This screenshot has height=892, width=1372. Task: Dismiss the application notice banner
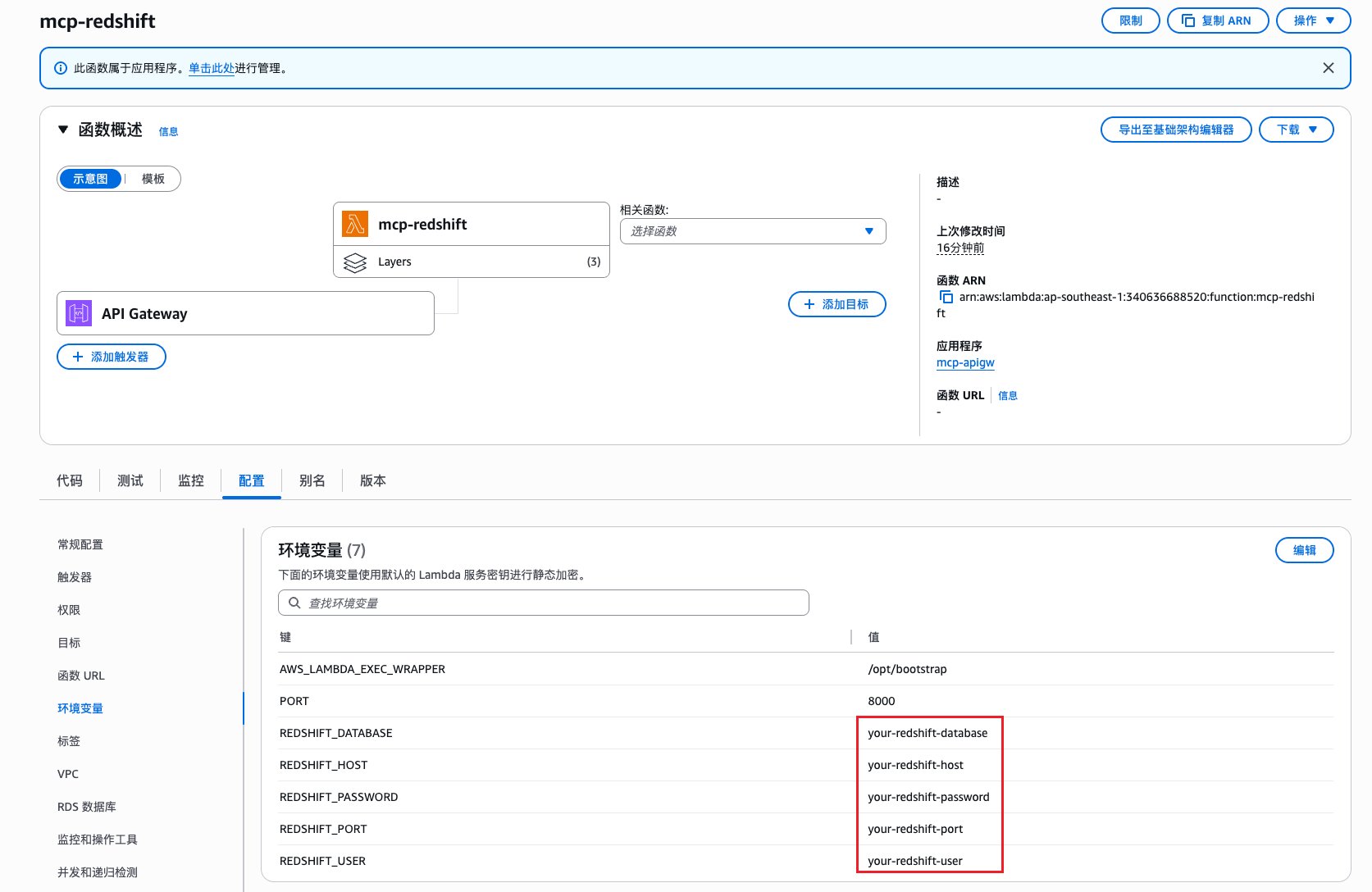click(1329, 68)
